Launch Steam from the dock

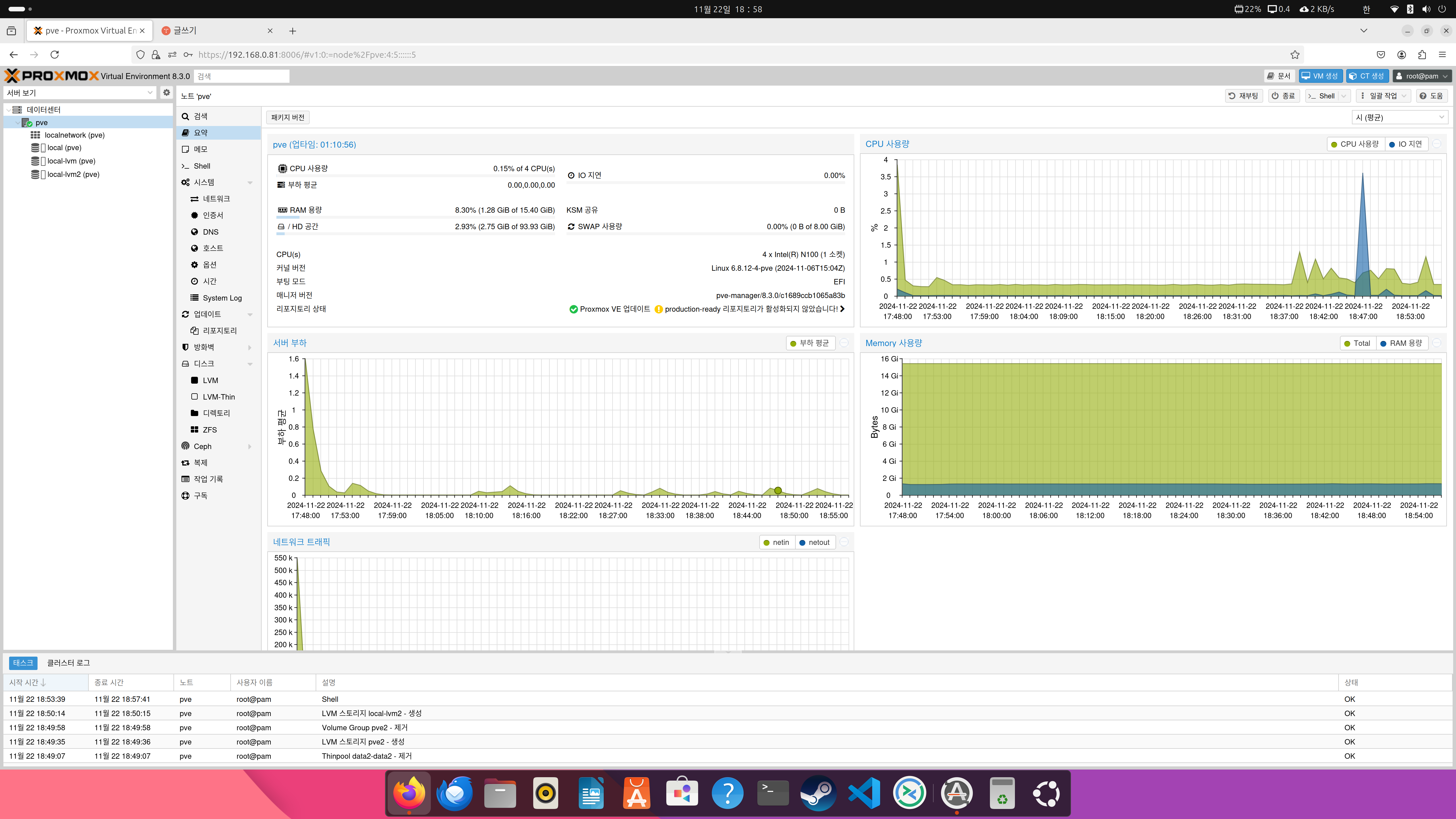[818, 793]
